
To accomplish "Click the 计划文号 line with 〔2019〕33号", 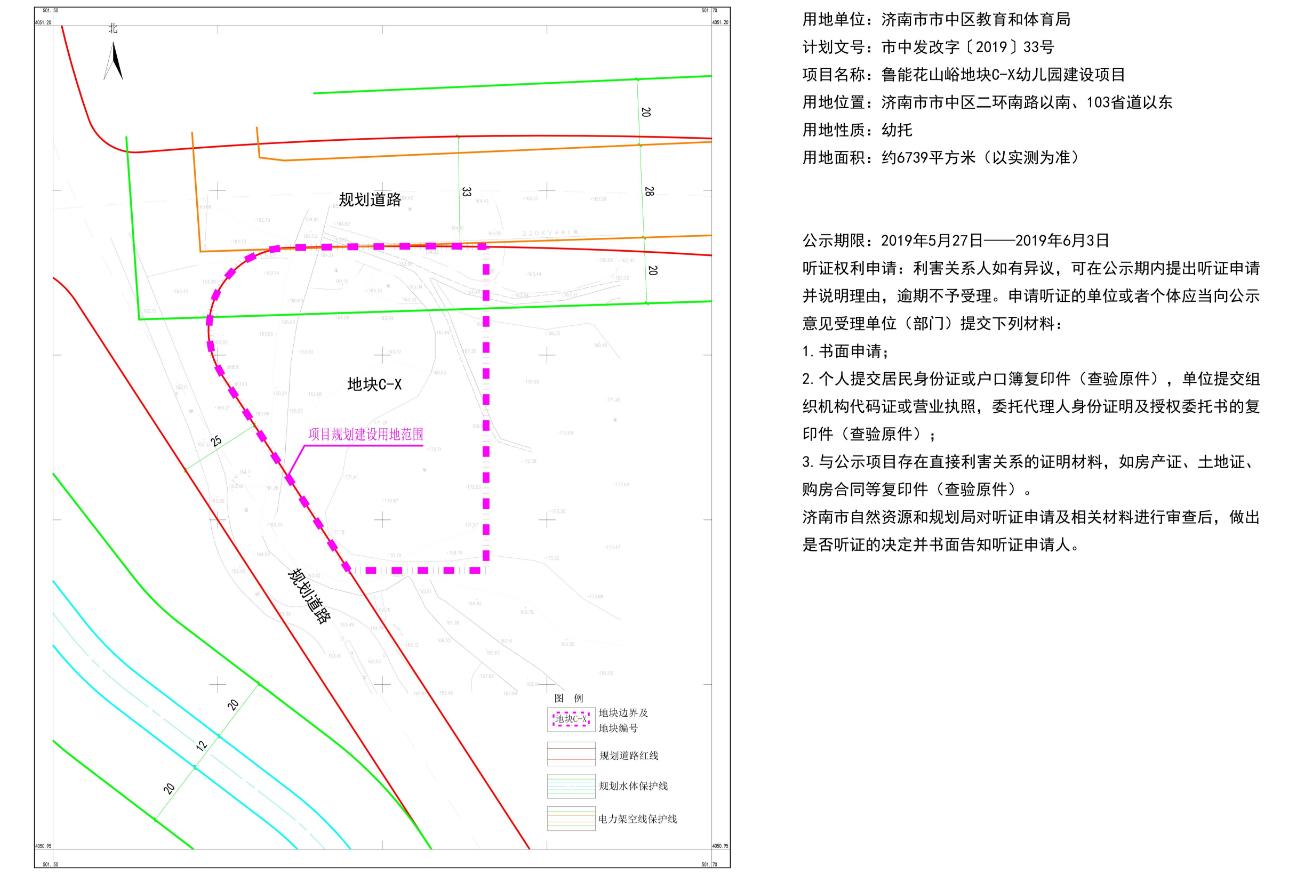I will click(x=928, y=47).
